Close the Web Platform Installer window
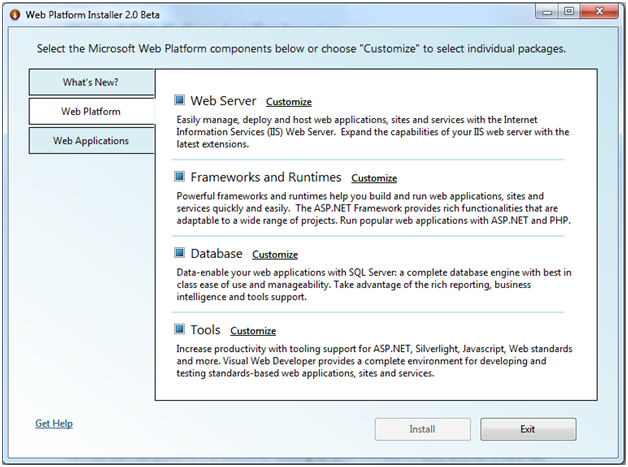Screen dimensions: 628x467 [x=599, y=12]
